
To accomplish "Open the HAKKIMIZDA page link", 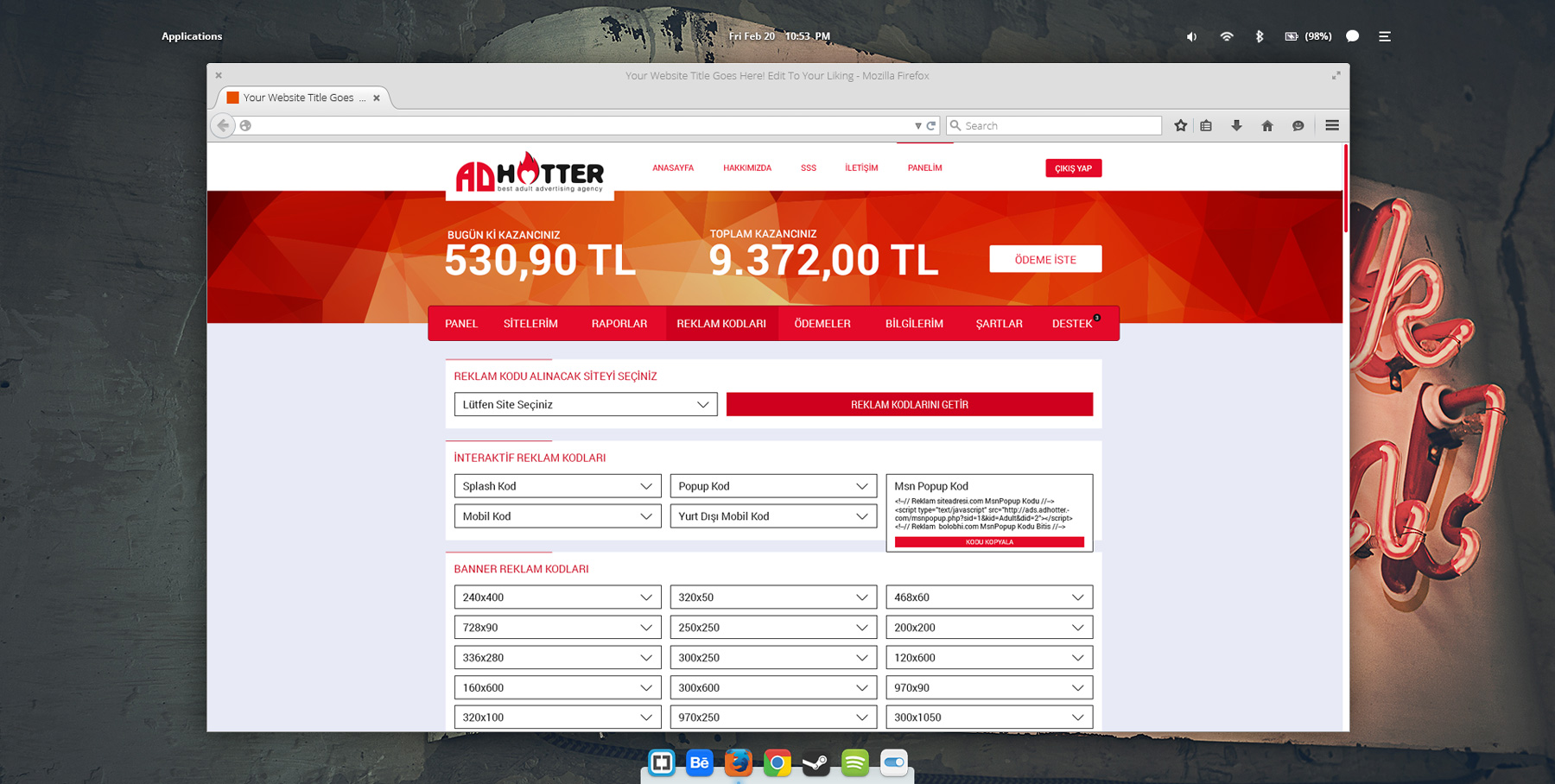I will 747,168.
